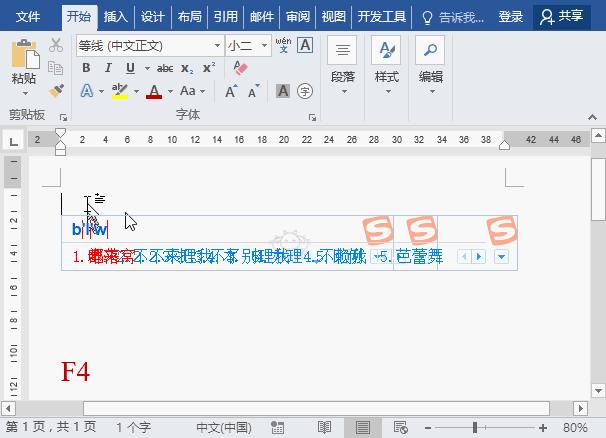The image size is (606, 438).
Task: Click the 80% zoom level
Action: click(575, 428)
